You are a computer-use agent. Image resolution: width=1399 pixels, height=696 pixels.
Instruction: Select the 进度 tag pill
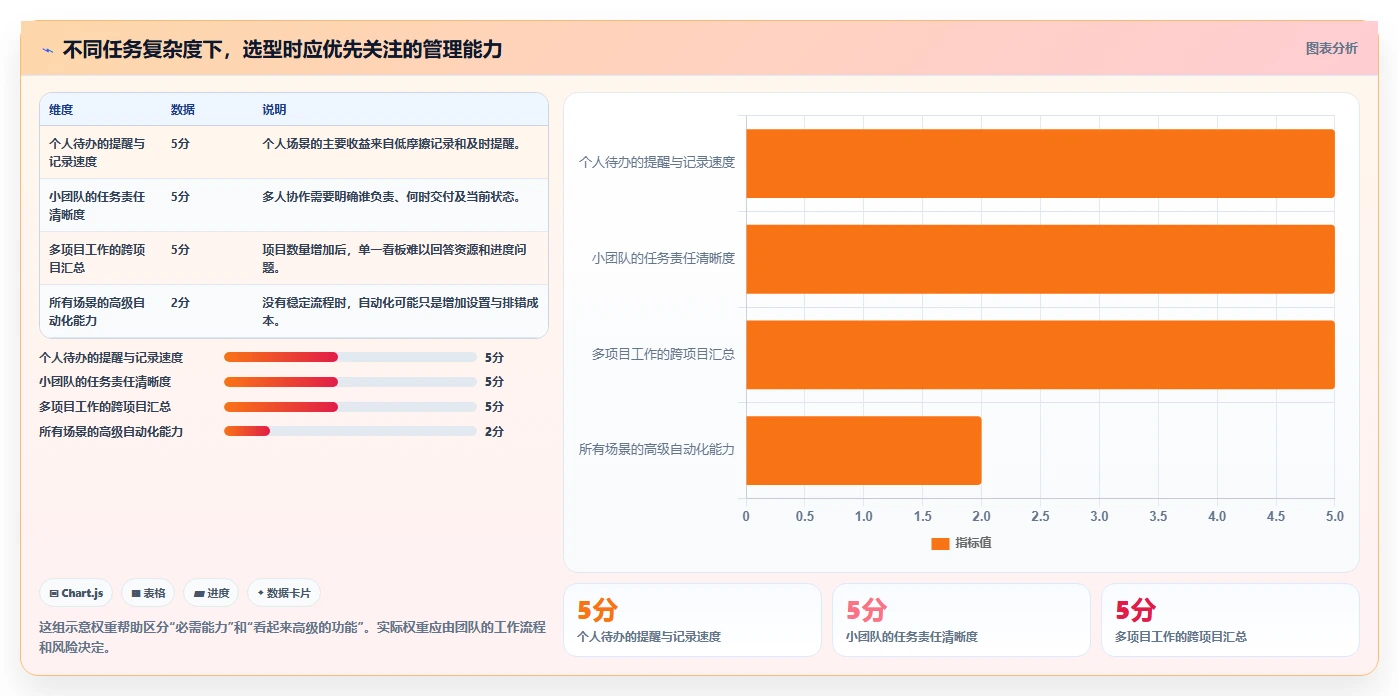tap(211, 593)
